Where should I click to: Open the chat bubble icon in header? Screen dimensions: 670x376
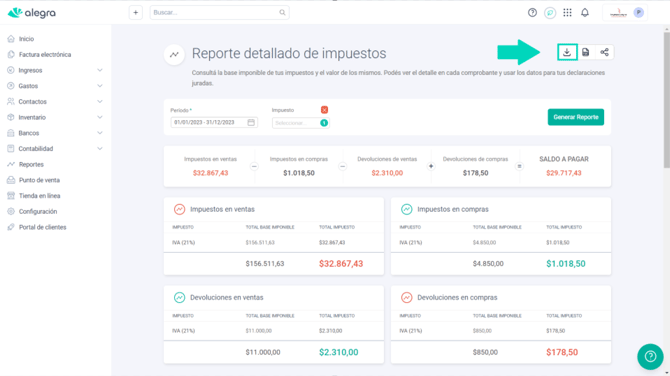click(x=550, y=13)
